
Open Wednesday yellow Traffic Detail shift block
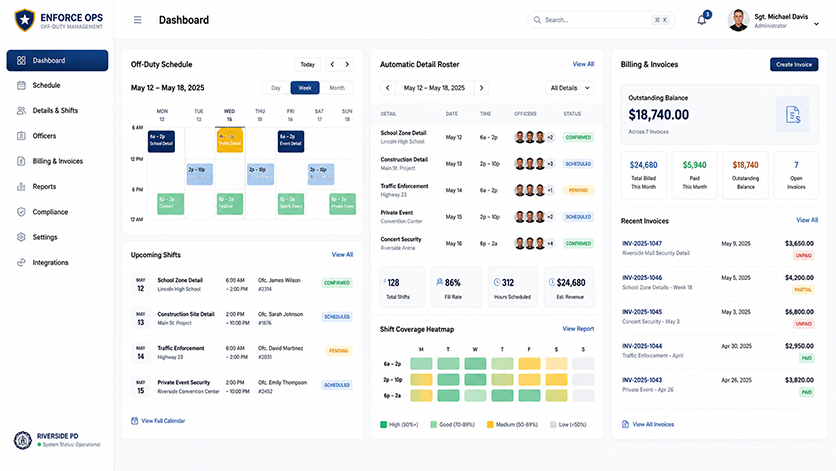pos(230,141)
